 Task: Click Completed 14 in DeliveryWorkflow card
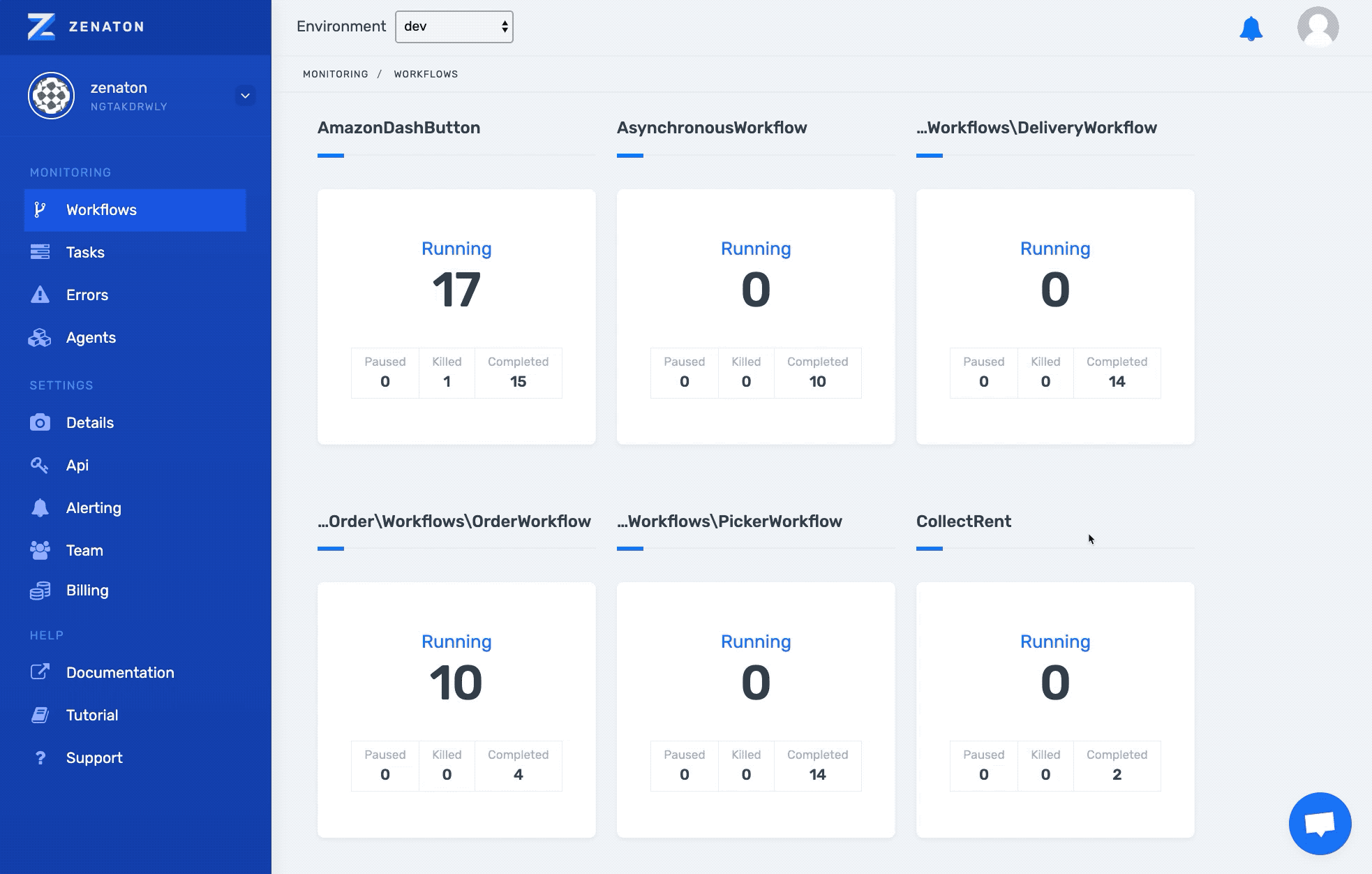[1117, 373]
